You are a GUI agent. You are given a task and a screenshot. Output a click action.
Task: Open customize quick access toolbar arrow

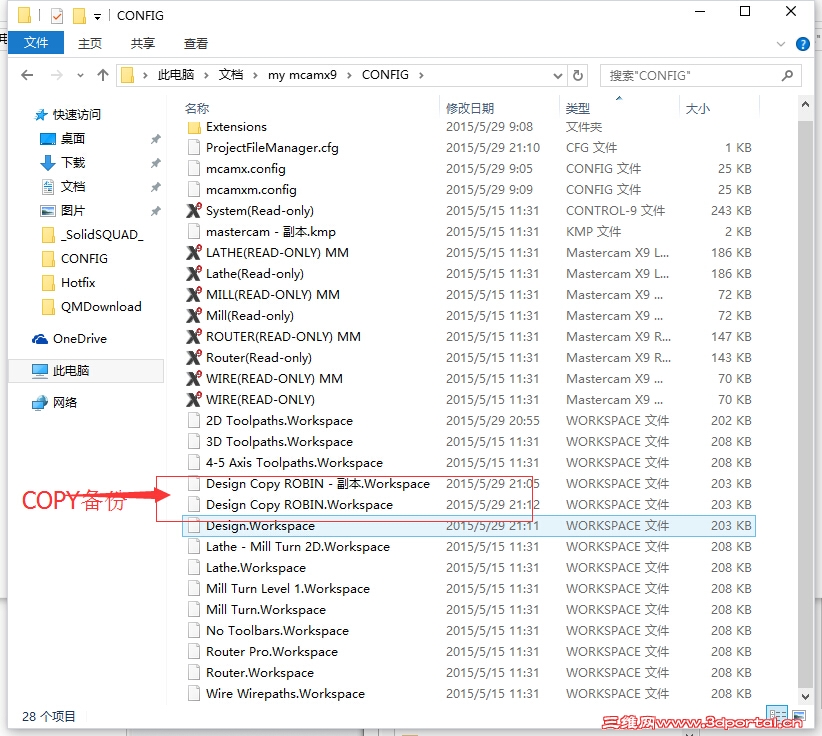coord(98,17)
